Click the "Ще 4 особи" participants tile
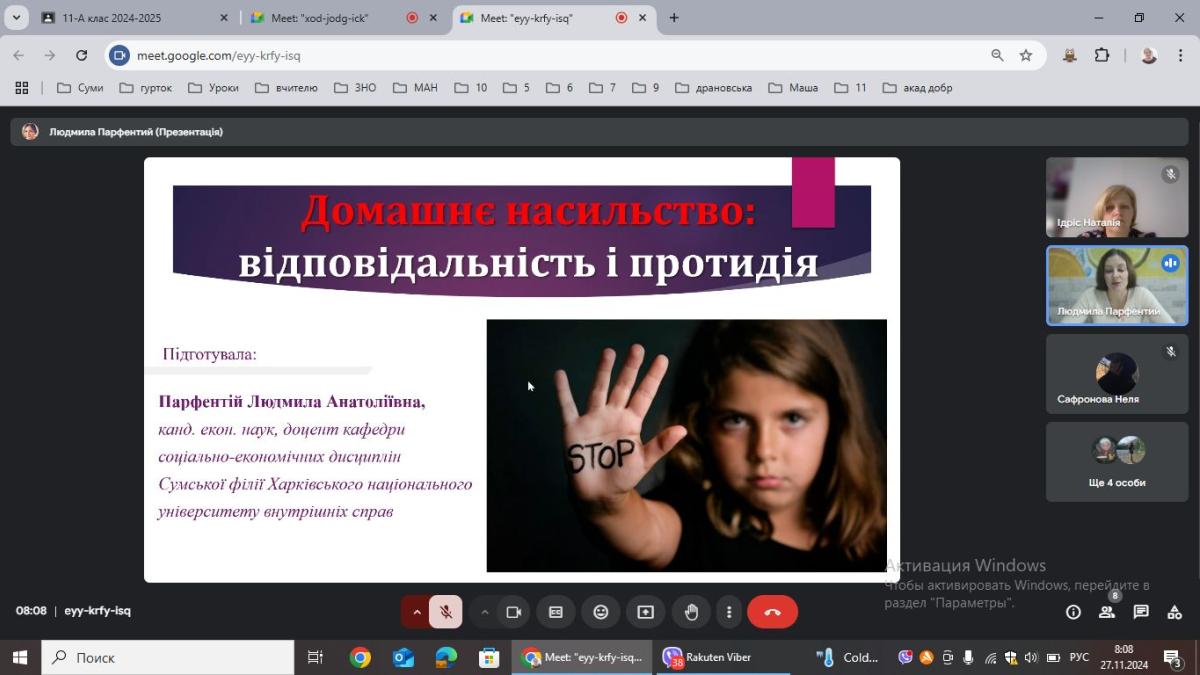Screen dimensions: 1200x675 point(1117,462)
